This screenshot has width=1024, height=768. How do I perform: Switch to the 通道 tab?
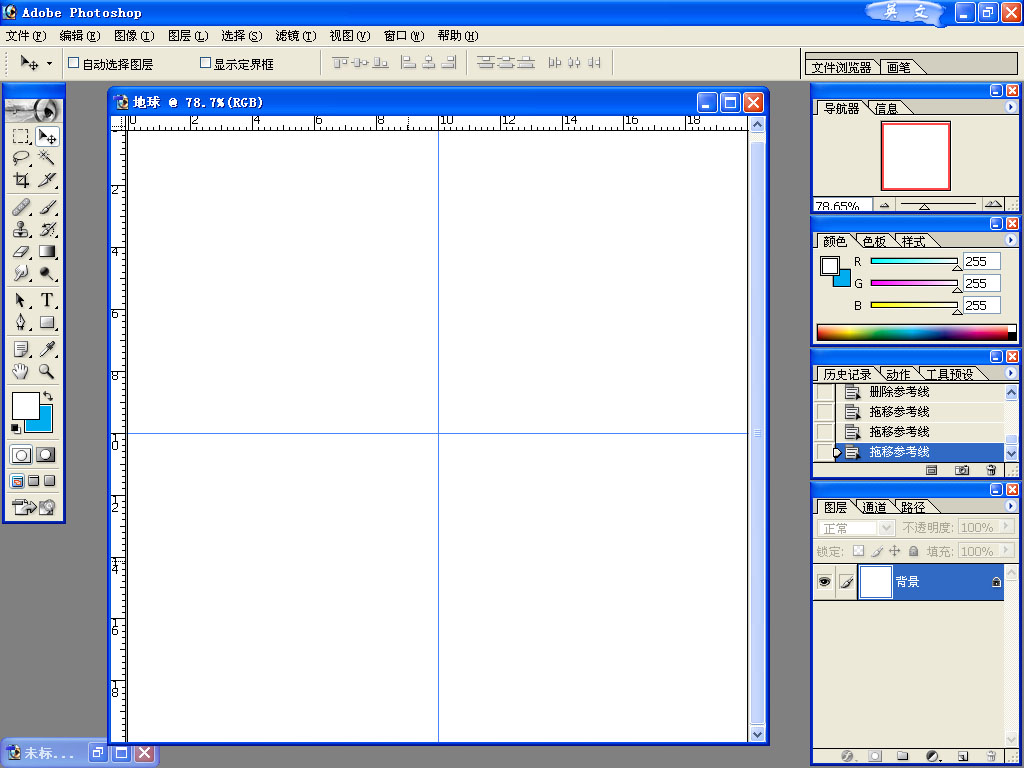click(x=874, y=507)
